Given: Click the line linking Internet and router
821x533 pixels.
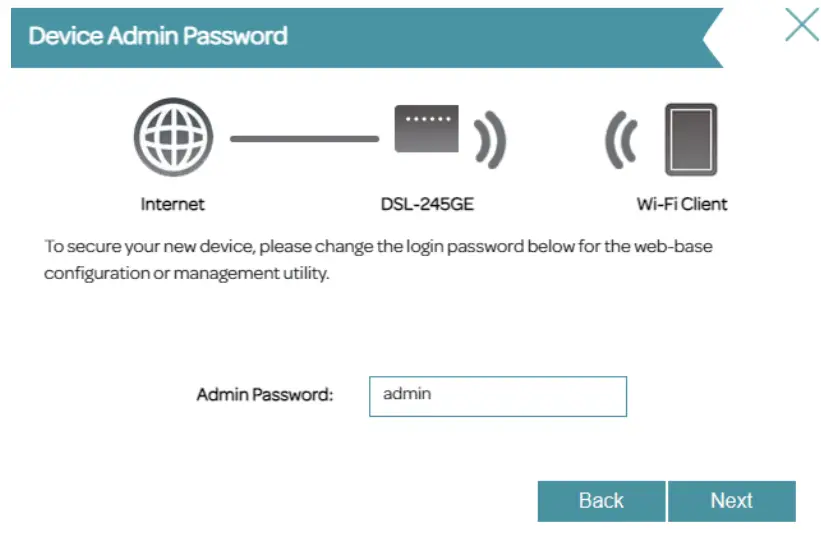Looking at the screenshot, I should coord(304,139).
